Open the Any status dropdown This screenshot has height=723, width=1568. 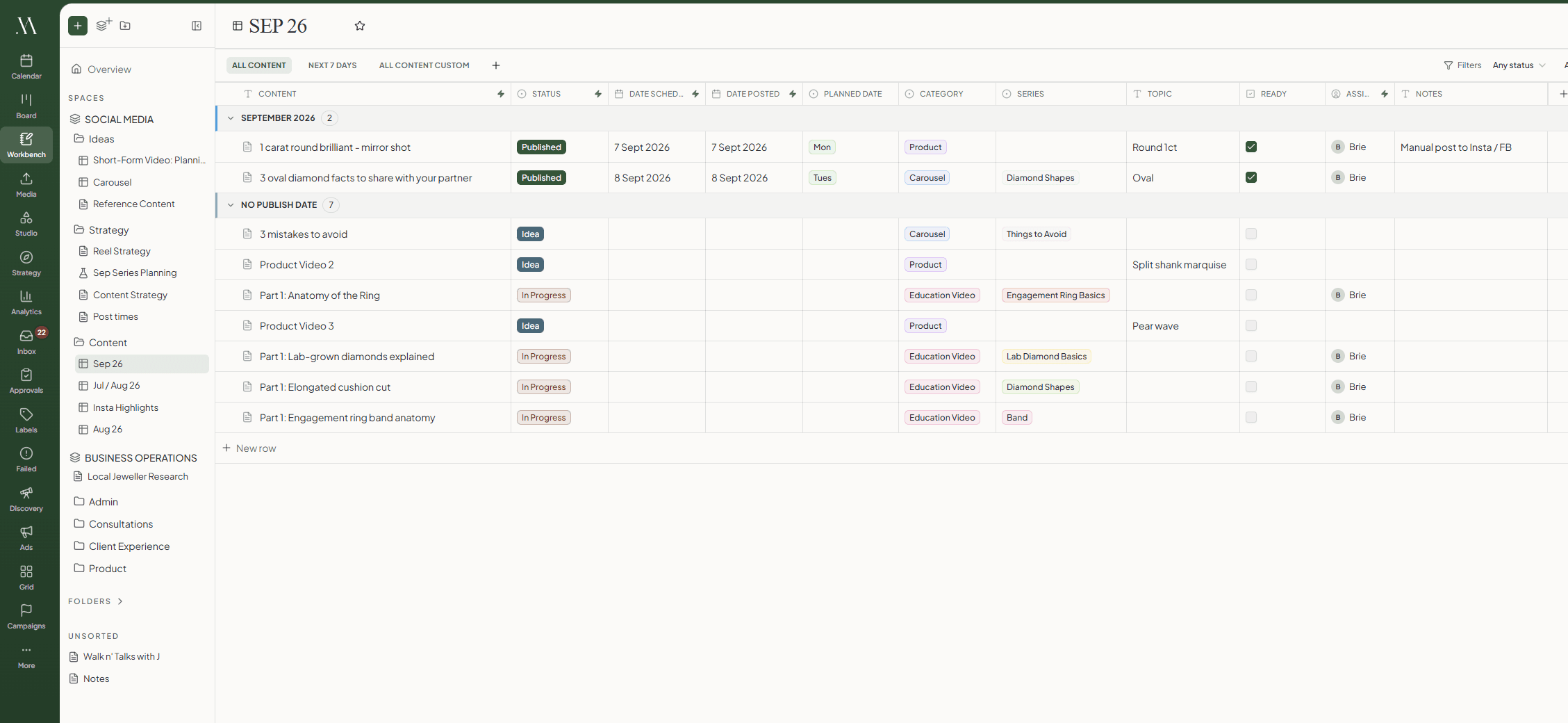coord(1519,65)
